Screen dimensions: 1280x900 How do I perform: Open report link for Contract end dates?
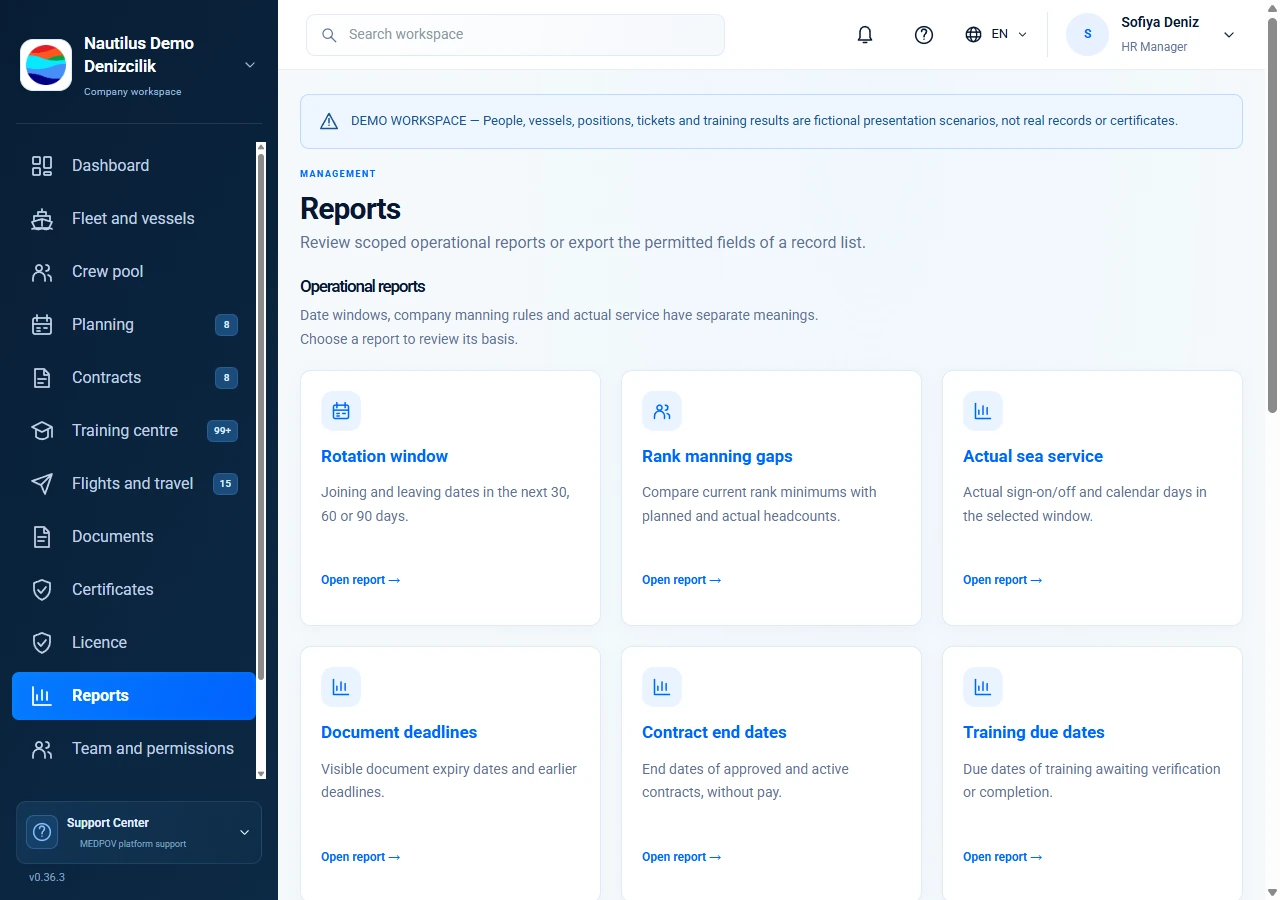click(x=681, y=857)
